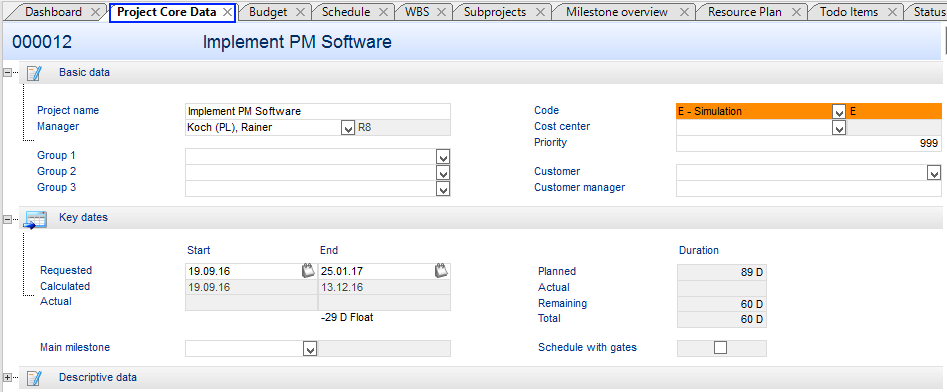Image resolution: width=947 pixels, height=392 pixels.
Task: Switch to the Milestone overview tab
Action: click(617, 12)
